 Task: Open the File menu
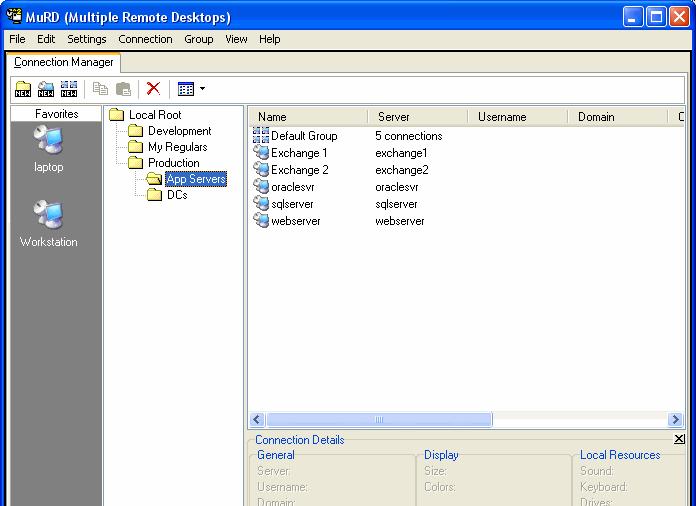[17, 39]
